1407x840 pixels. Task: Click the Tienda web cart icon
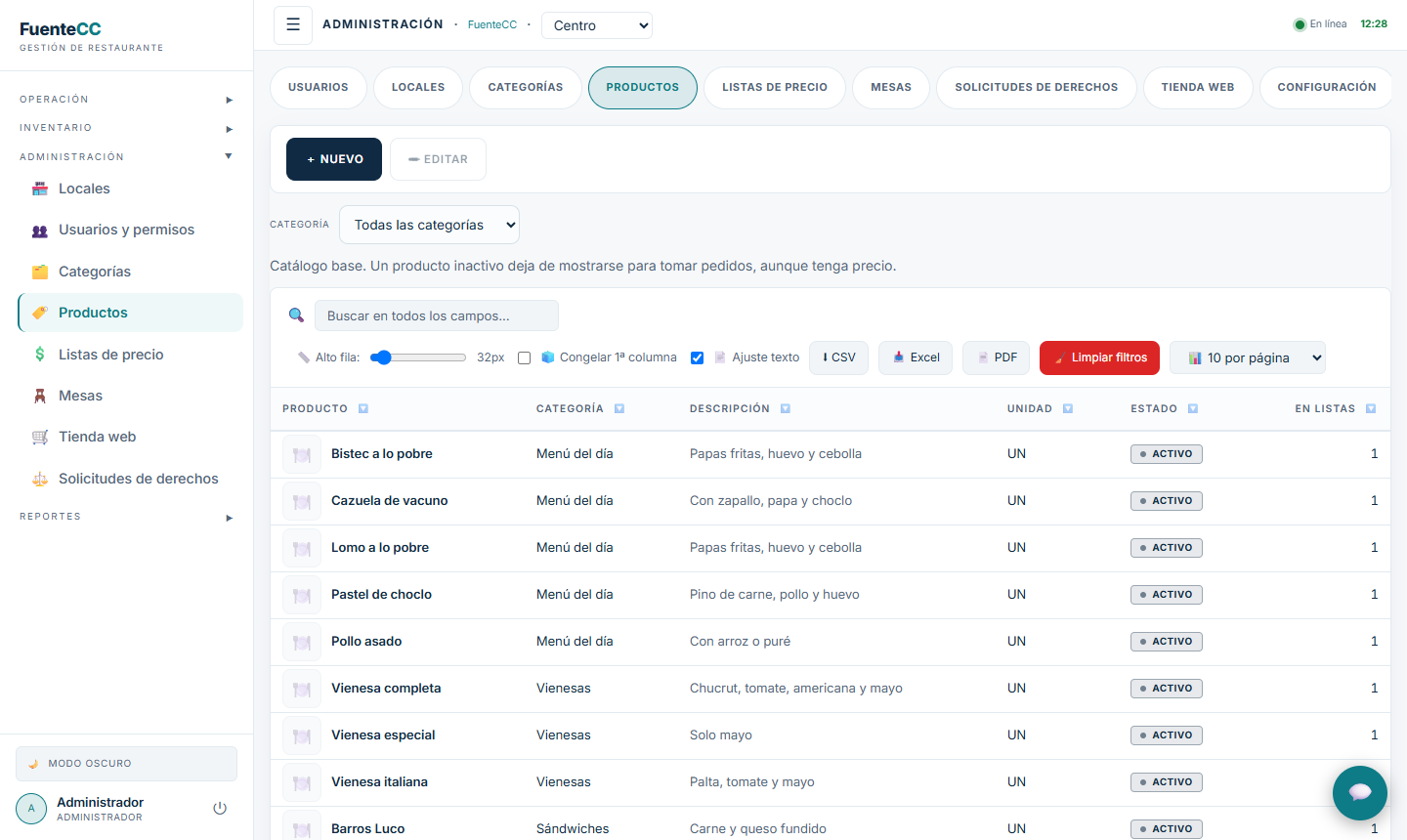coord(40,437)
